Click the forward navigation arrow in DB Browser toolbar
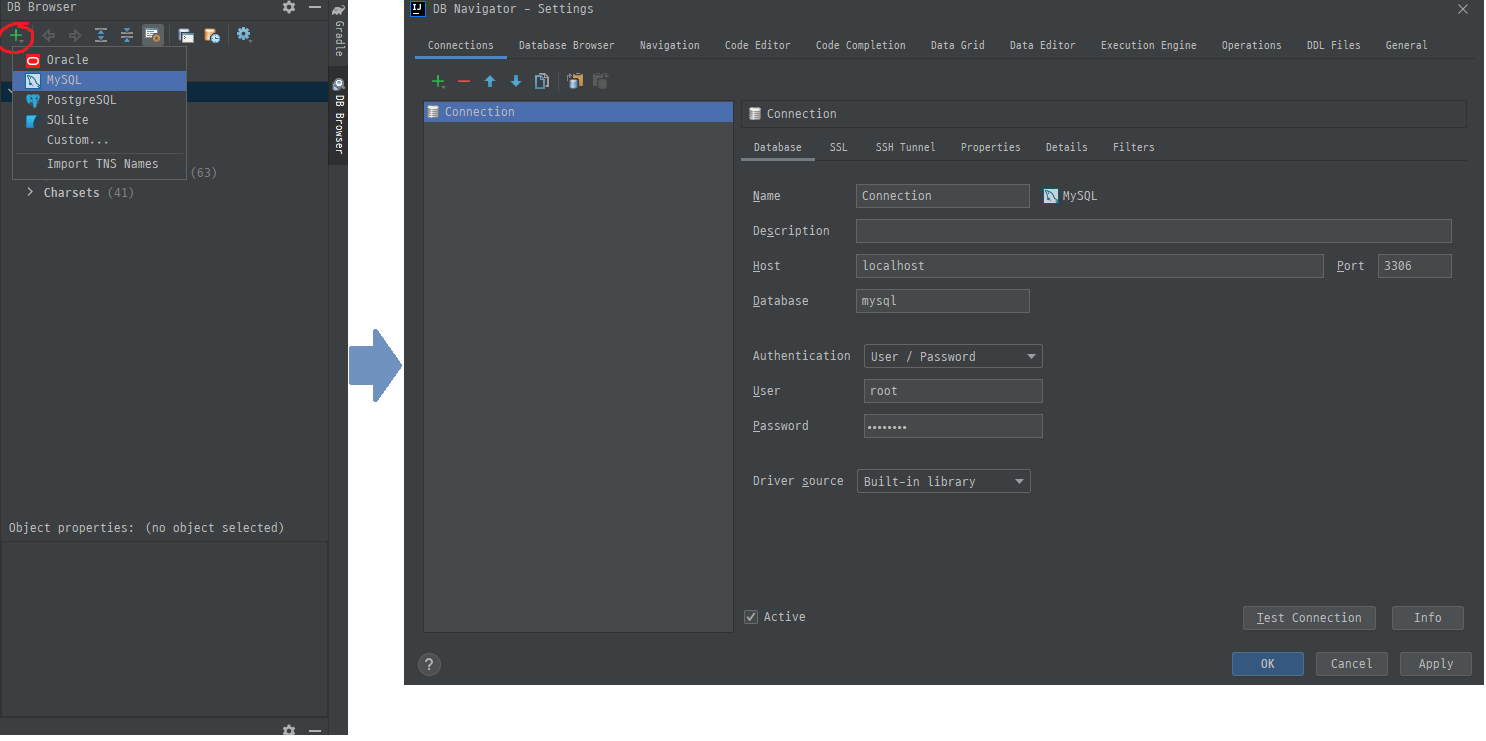1486x741 pixels. tap(75, 35)
